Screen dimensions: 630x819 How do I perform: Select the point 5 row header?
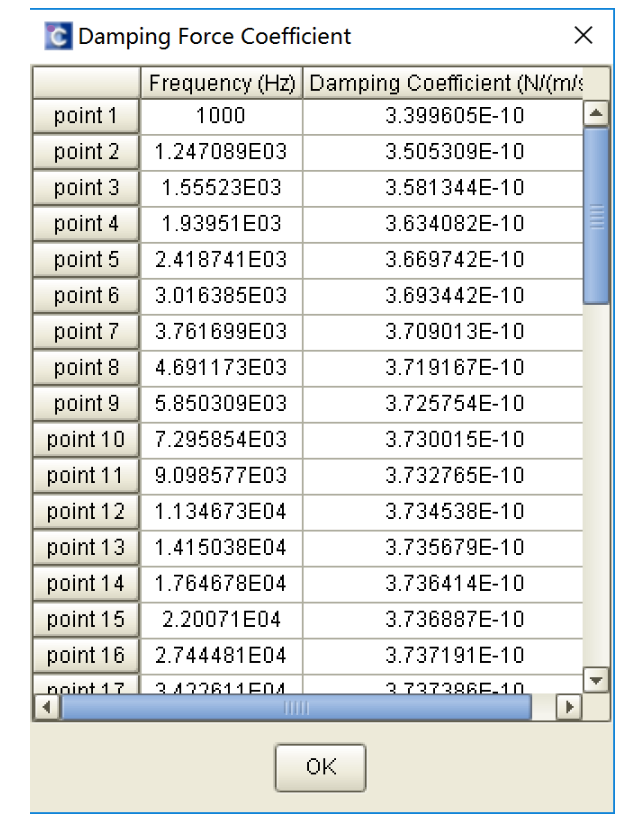coord(86,260)
